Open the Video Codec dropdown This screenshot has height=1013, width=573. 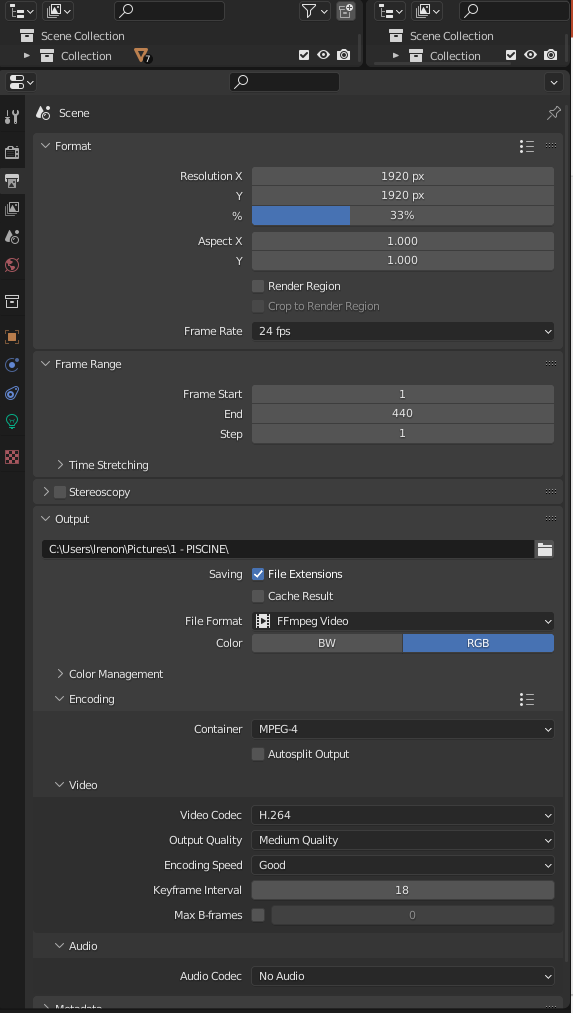coord(402,815)
